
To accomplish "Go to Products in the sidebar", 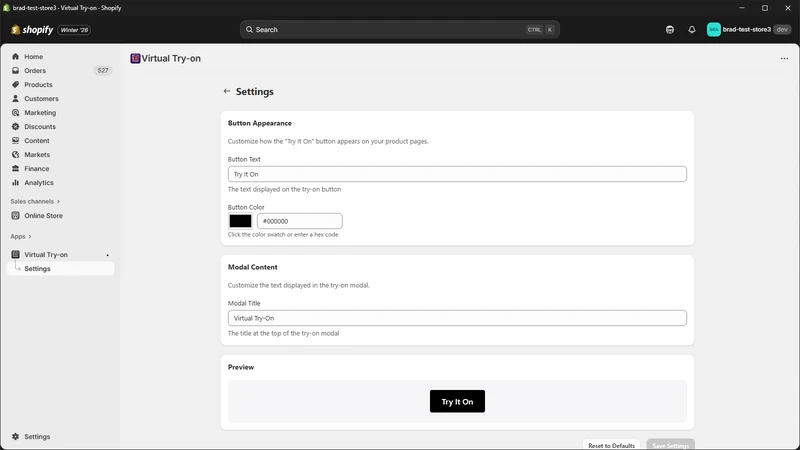I will pyautogui.click(x=61, y=85).
